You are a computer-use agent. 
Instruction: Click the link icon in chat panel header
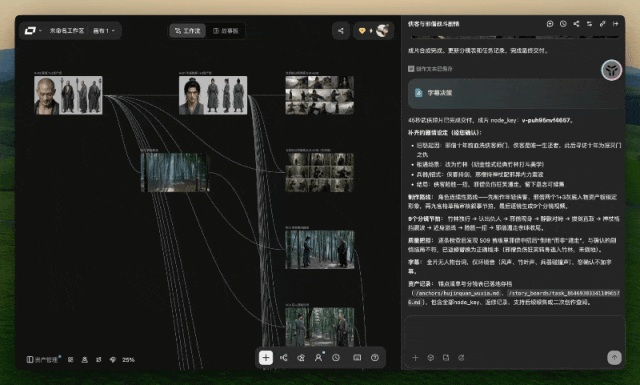point(602,24)
